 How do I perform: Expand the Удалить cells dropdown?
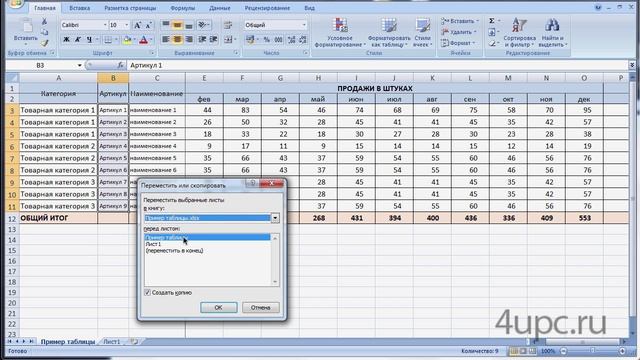coord(475,32)
